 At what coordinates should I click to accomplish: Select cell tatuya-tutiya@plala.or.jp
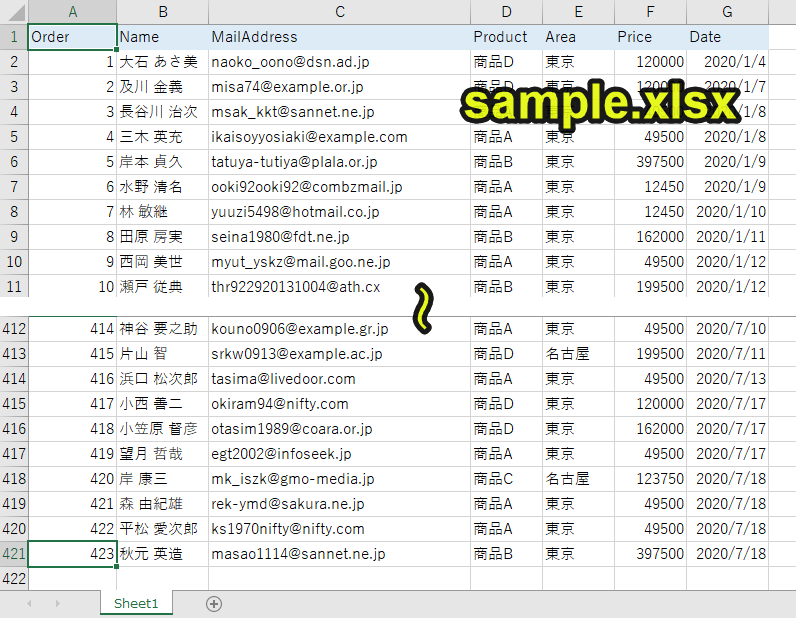tap(340, 162)
